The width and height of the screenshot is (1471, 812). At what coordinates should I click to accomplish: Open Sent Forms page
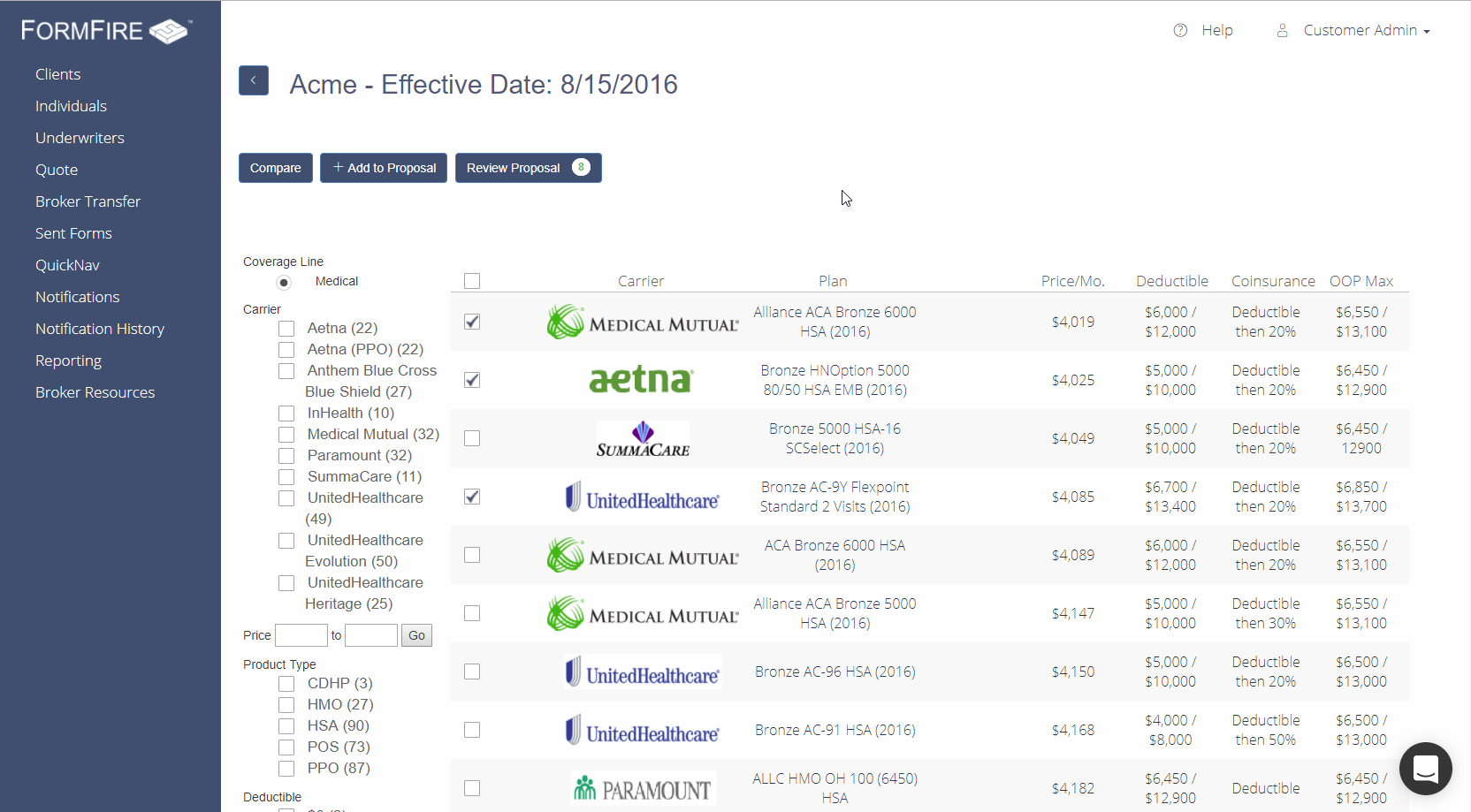click(x=73, y=233)
